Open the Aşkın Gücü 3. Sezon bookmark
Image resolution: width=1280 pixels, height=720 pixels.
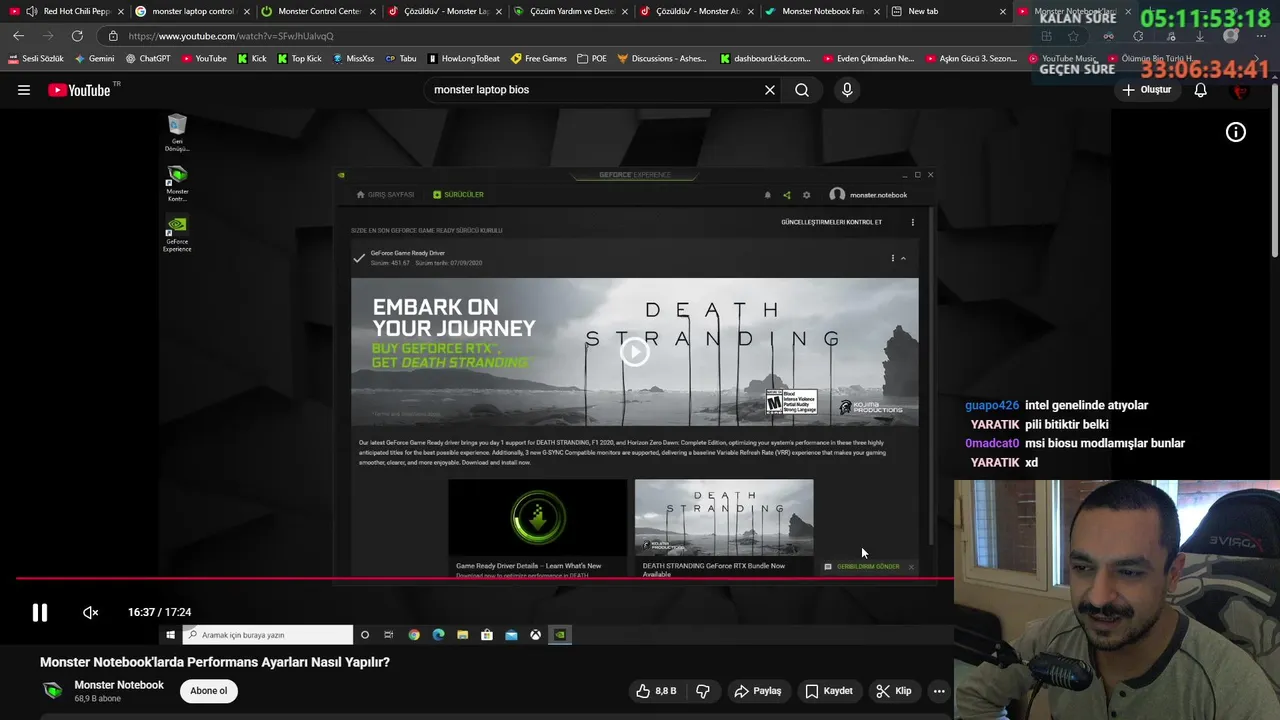pos(971,59)
